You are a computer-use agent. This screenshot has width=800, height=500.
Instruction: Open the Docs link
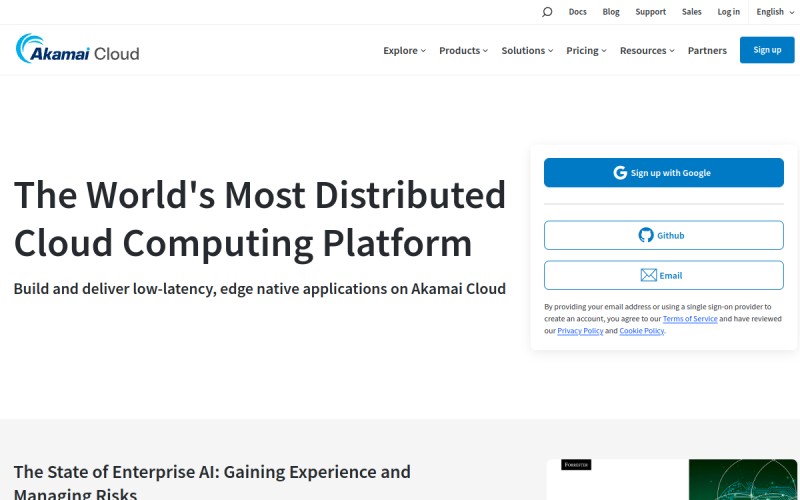point(578,12)
